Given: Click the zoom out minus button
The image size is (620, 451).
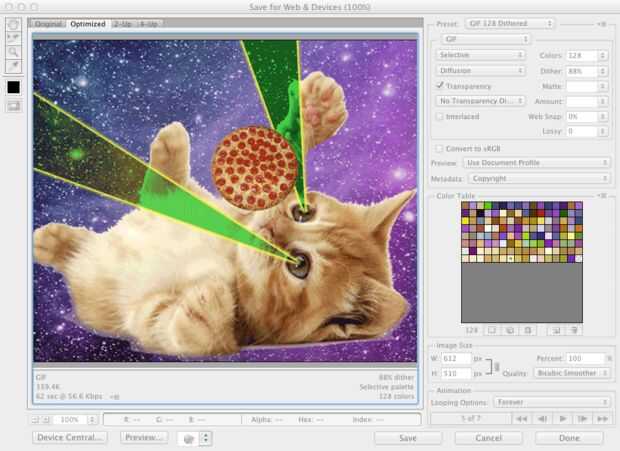Looking at the screenshot, I should click(35, 419).
